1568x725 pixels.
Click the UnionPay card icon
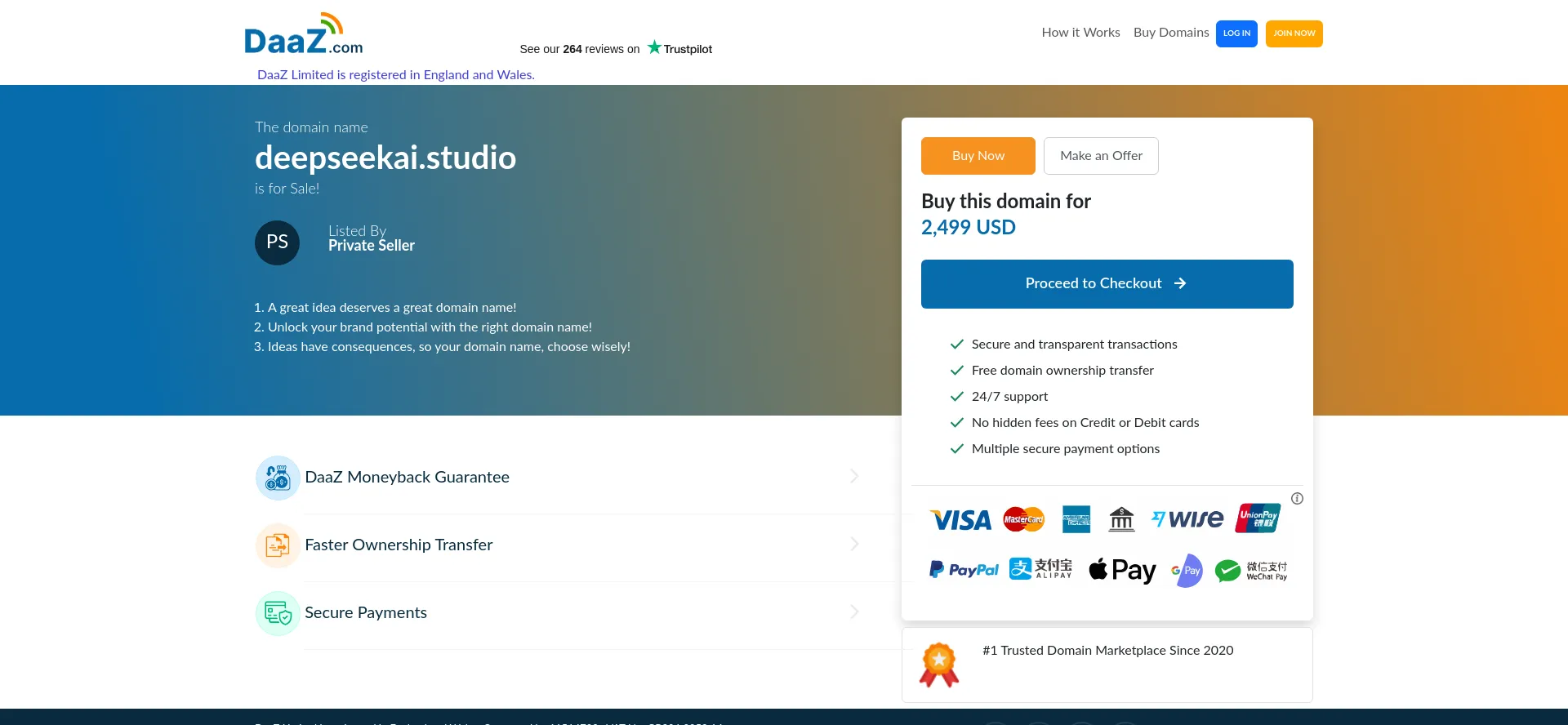pyautogui.click(x=1258, y=518)
